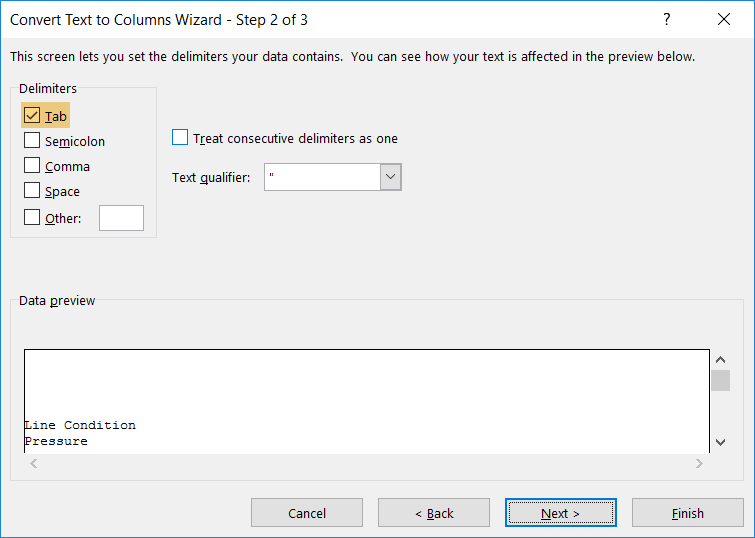Click the preview horizontal scroll right arrow
This screenshot has height=538, width=755.
699,463
